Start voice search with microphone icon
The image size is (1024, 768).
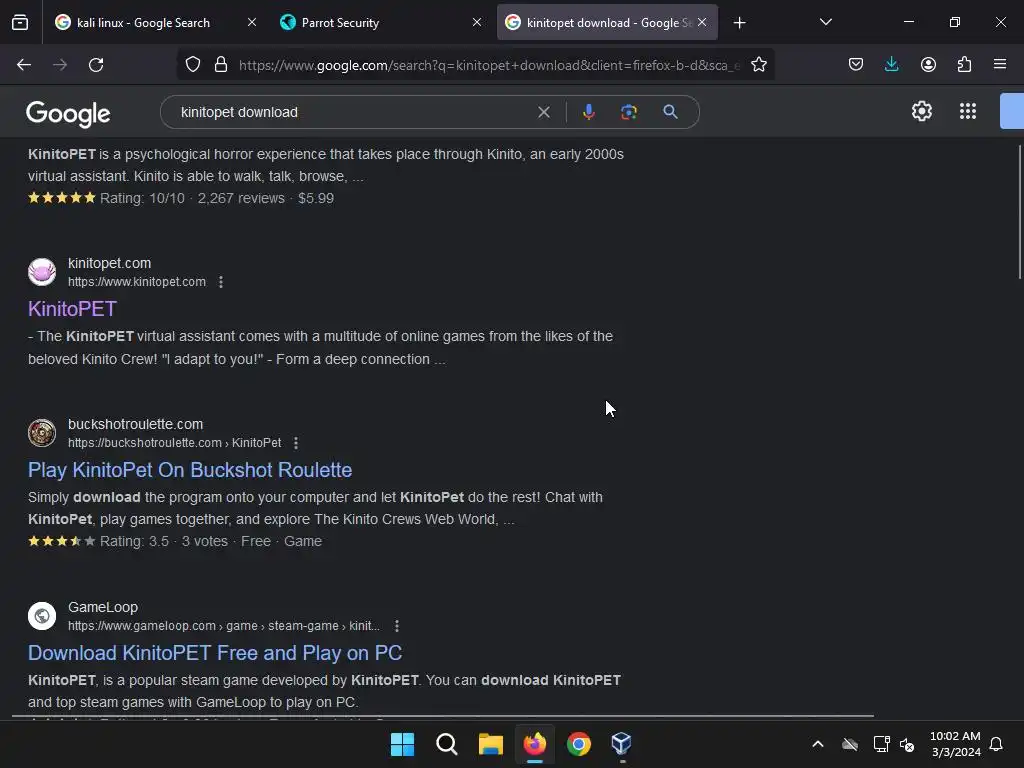[588, 112]
